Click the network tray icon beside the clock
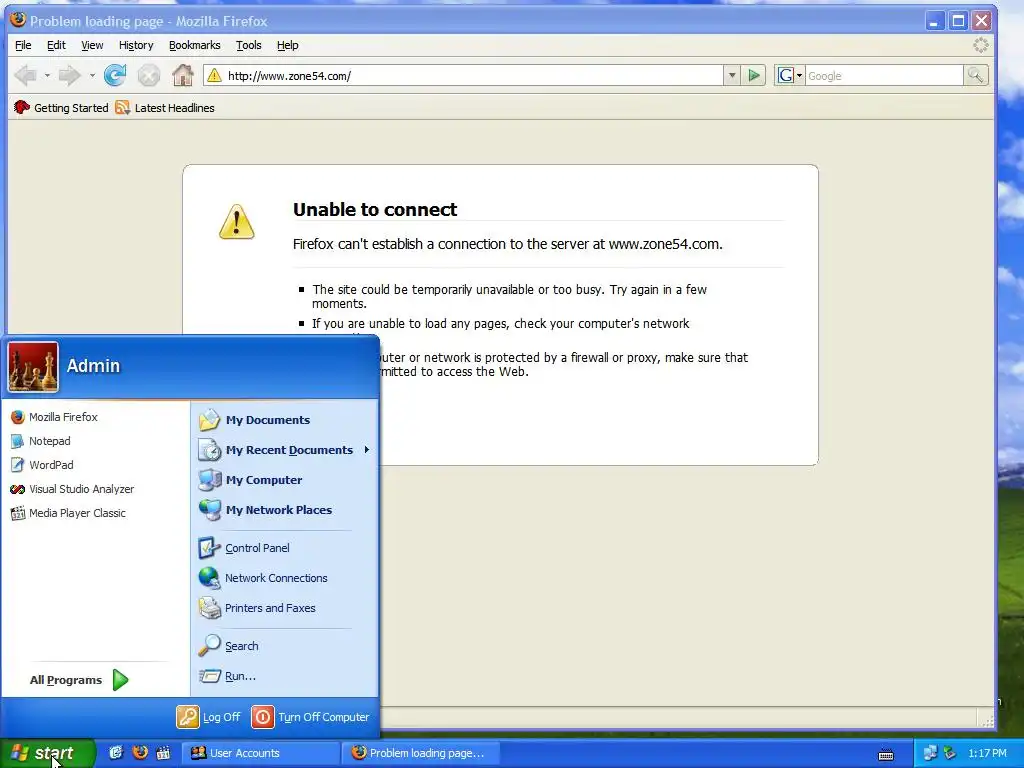The width and height of the screenshot is (1024, 768). (x=930, y=753)
